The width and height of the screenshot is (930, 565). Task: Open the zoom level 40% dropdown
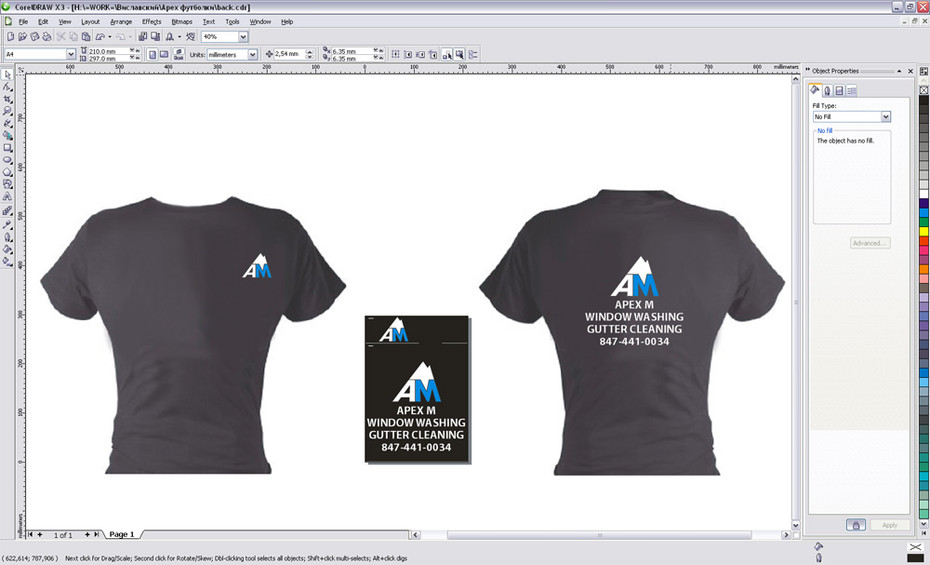click(243, 37)
